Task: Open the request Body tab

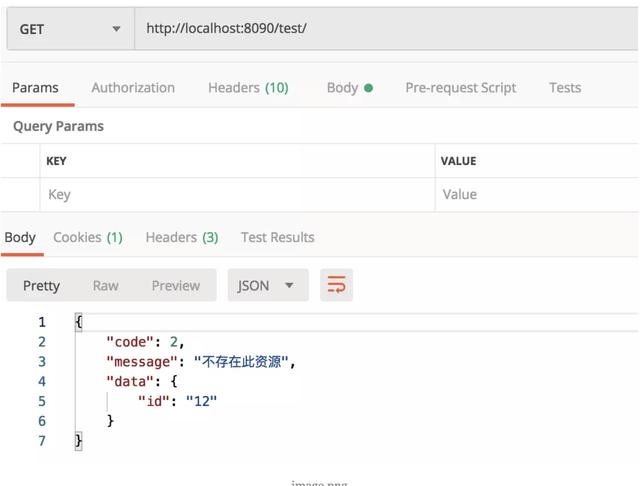Action: 350,88
